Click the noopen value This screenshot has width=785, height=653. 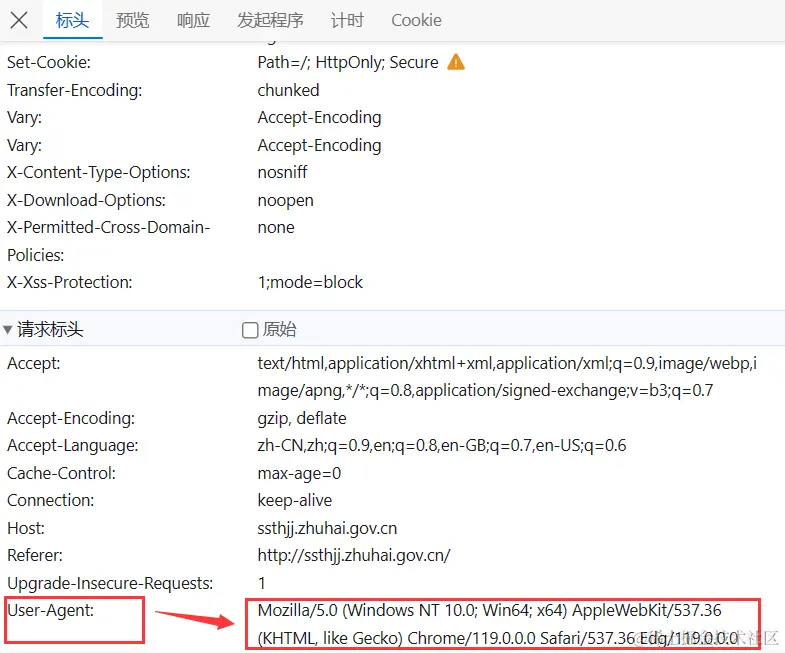(x=285, y=200)
